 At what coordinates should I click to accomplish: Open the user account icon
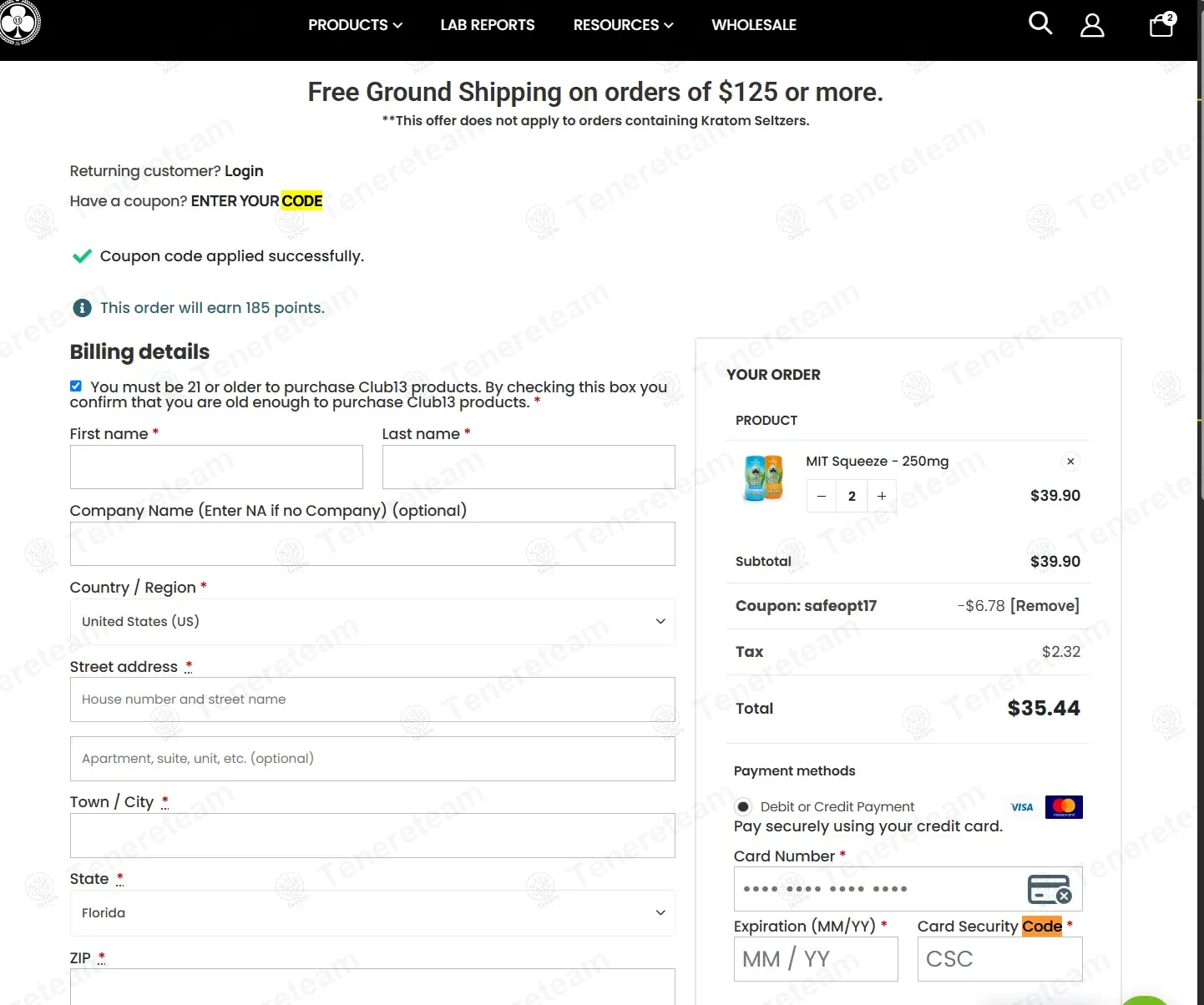(1091, 25)
